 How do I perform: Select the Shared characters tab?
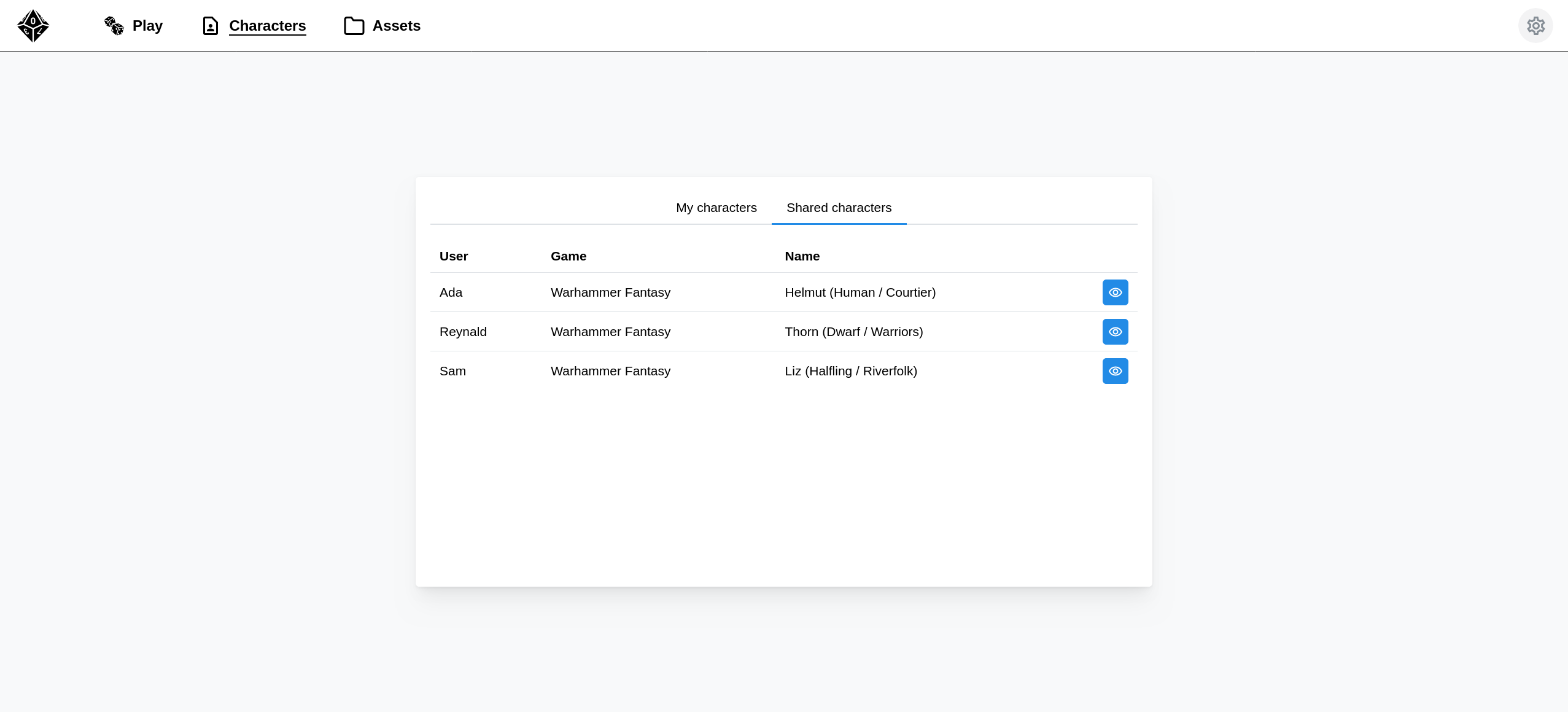tap(839, 208)
